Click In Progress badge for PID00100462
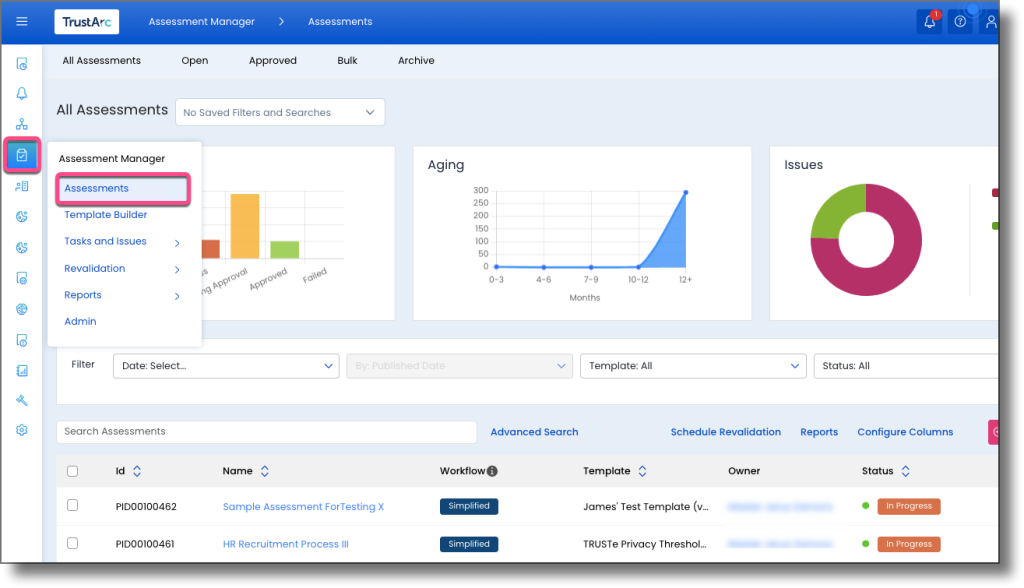 (x=908, y=506)
